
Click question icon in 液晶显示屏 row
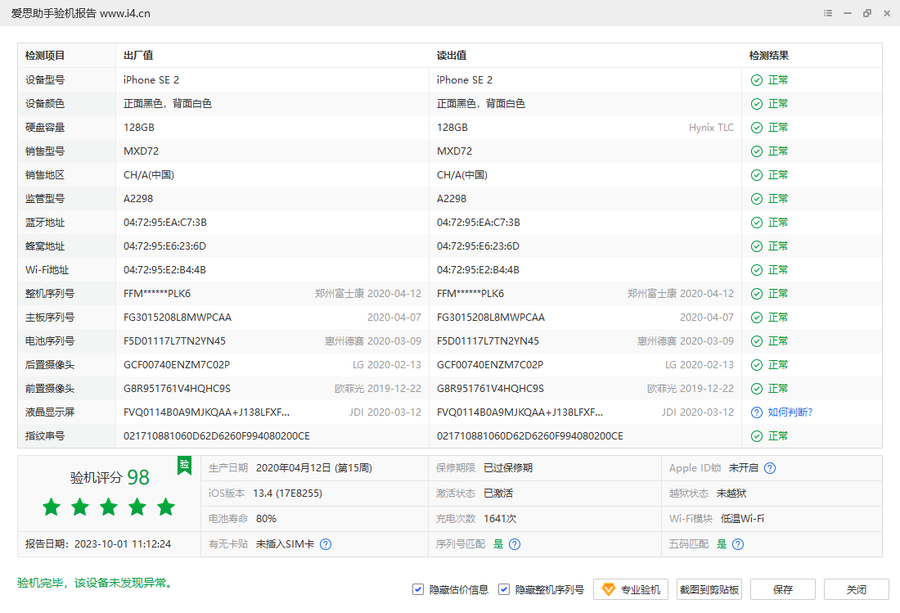coord(757,412)
